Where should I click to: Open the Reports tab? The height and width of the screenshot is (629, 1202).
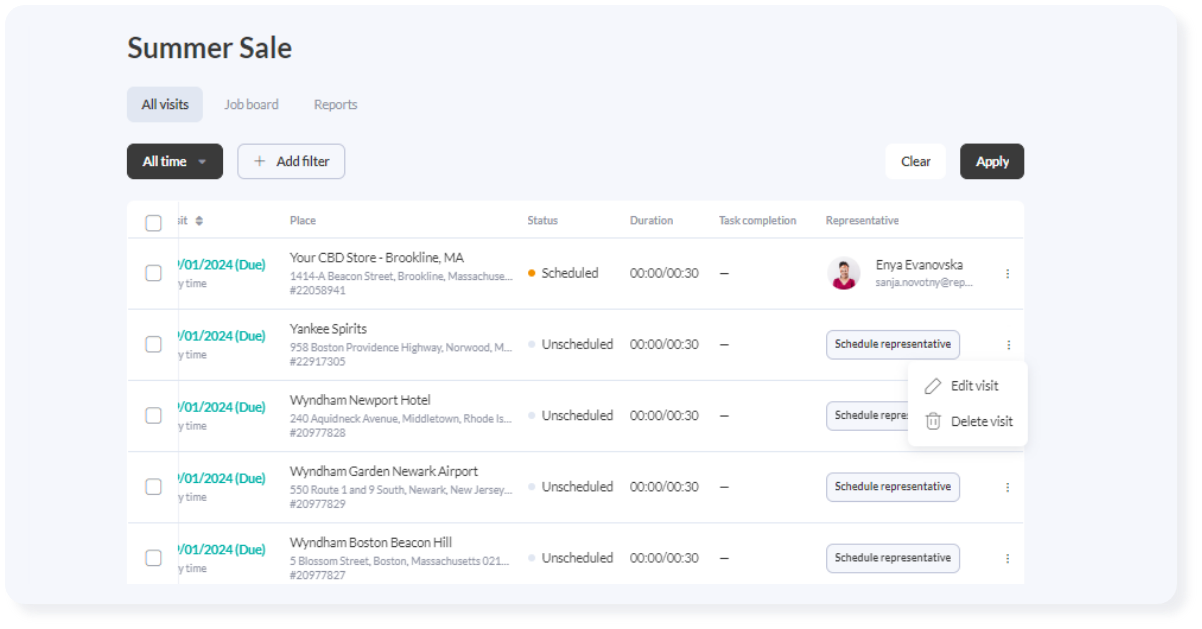tap(335, 104)
